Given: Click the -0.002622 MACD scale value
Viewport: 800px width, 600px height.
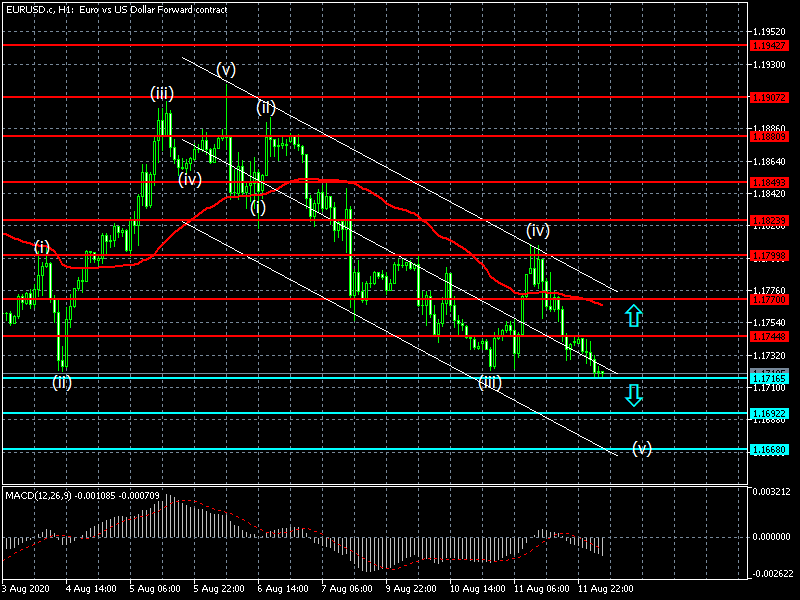Looking at the screenshot, I should pyautogui.click(x=770, y=573).
